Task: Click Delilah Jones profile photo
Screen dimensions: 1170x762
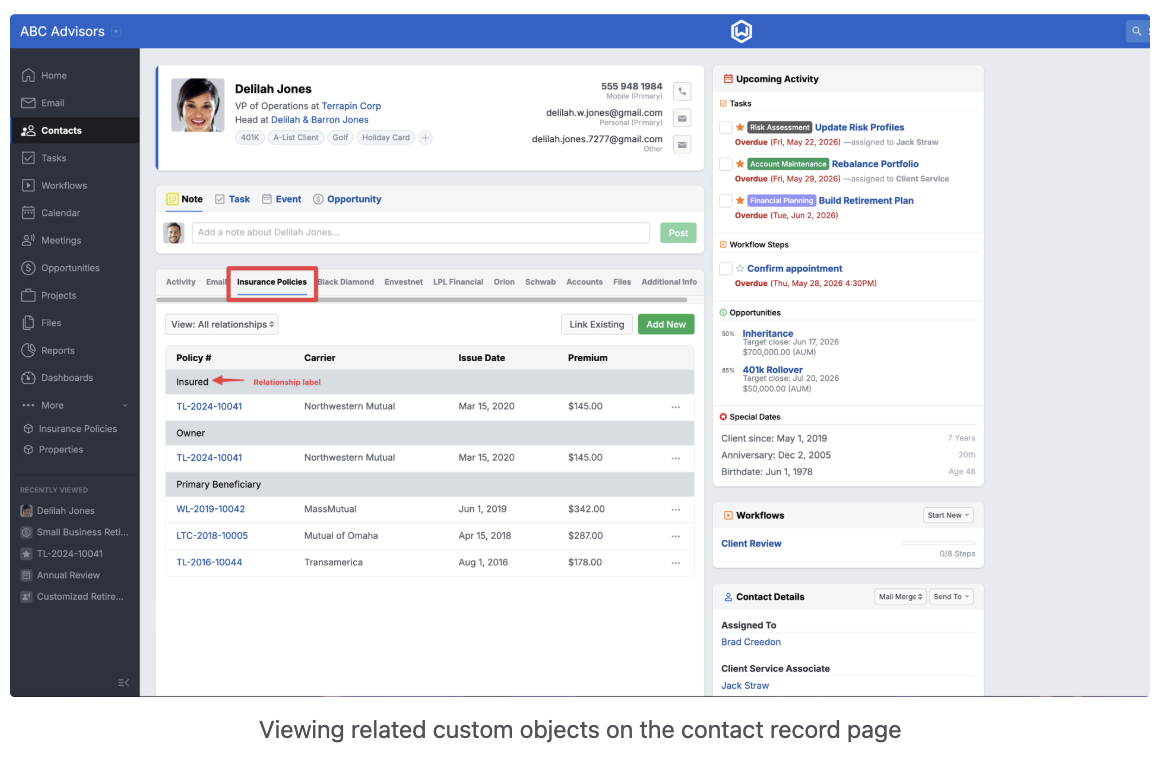Action: click(x=198, y=105)
